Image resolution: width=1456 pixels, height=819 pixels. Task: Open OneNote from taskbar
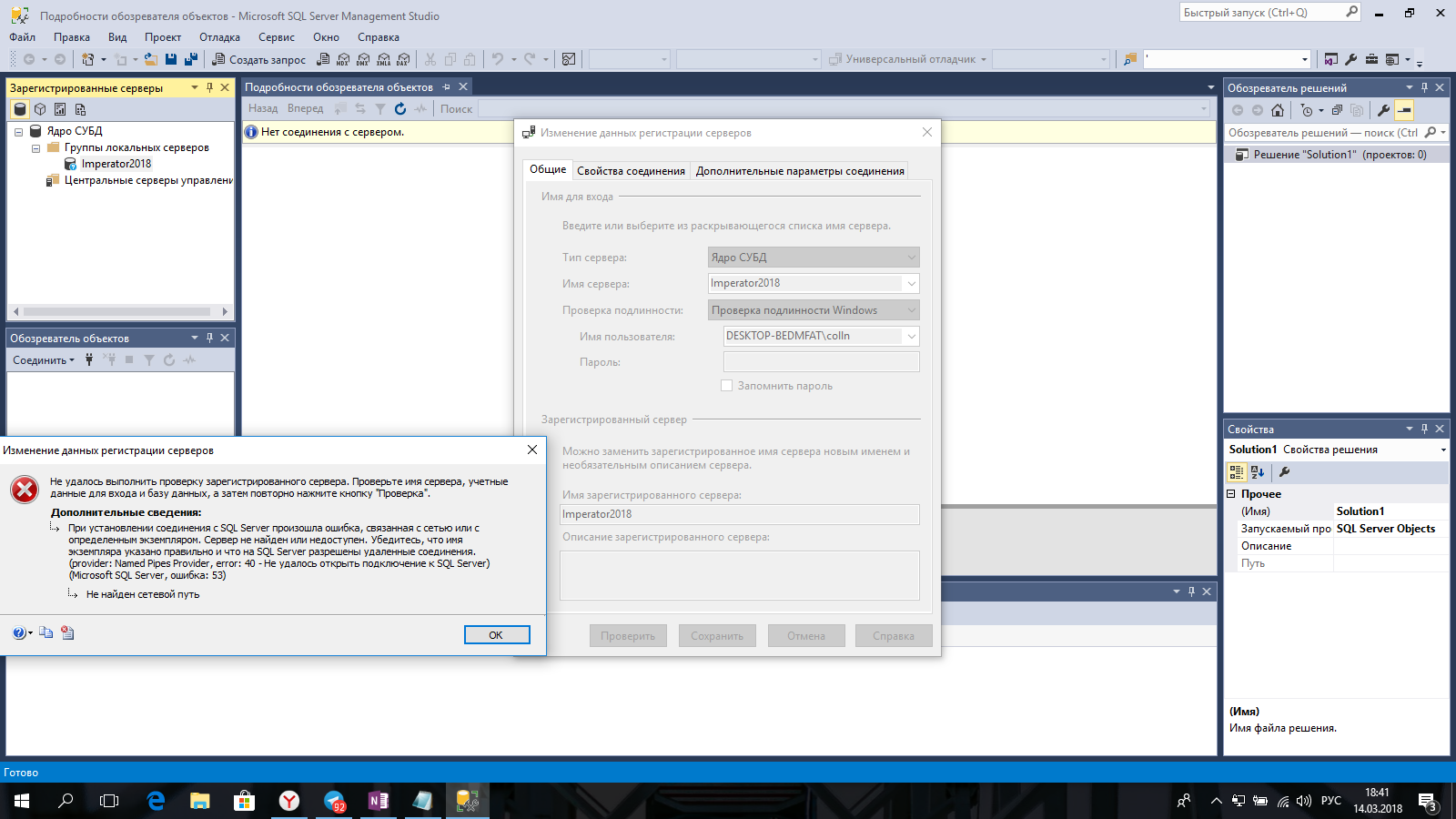[379, 801]
